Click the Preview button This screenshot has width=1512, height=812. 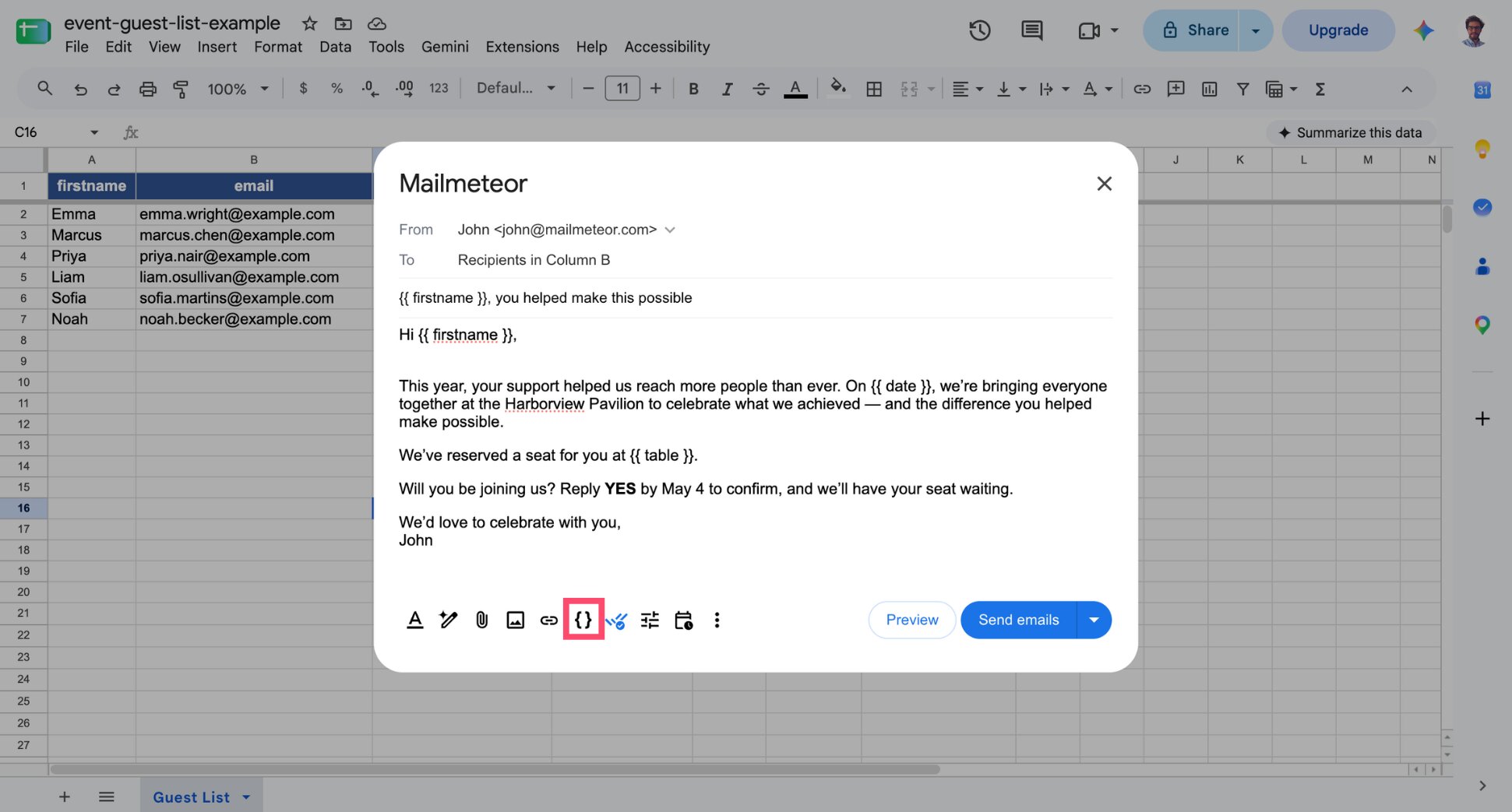pos(912,620)
